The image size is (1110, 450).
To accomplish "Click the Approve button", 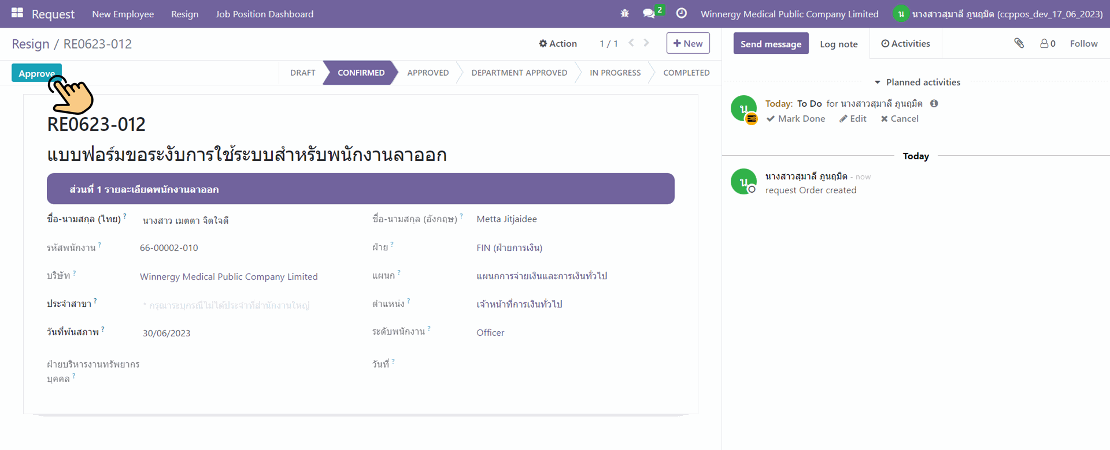I will [36, 73].
